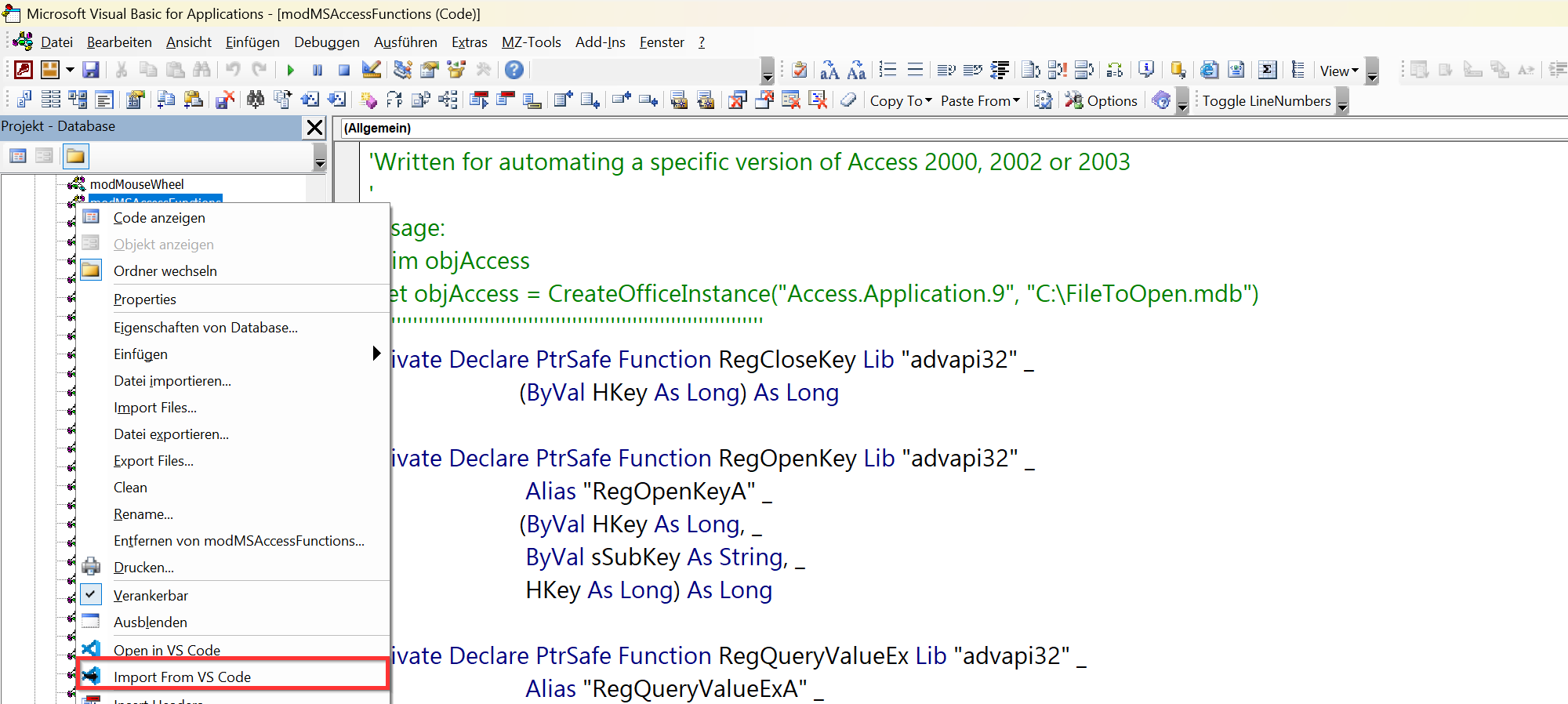The width and height of the screenshot is (1568, 704).
Task: Click the MZ-Tools binoculars find icon
Action: pyautogui.click(x=256, y=100)
